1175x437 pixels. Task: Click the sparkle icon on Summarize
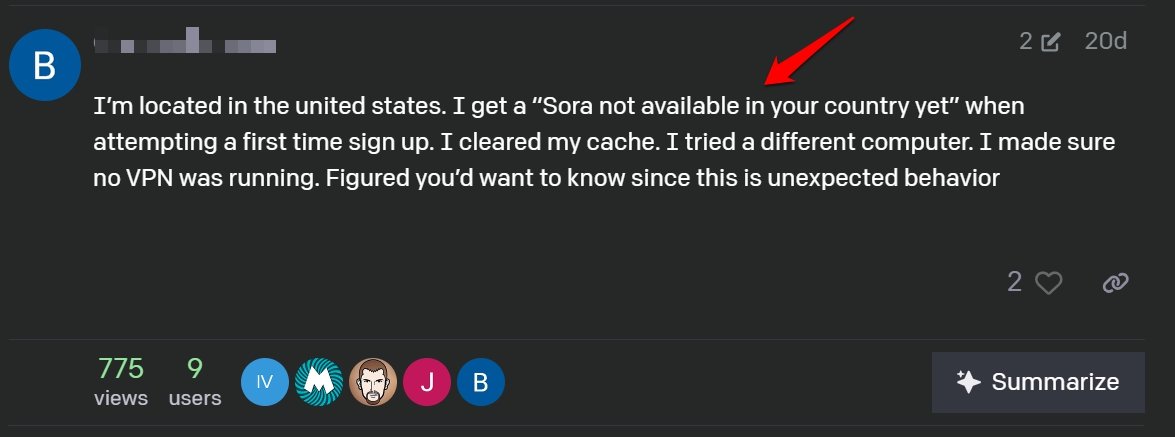[x=967, y=382]
